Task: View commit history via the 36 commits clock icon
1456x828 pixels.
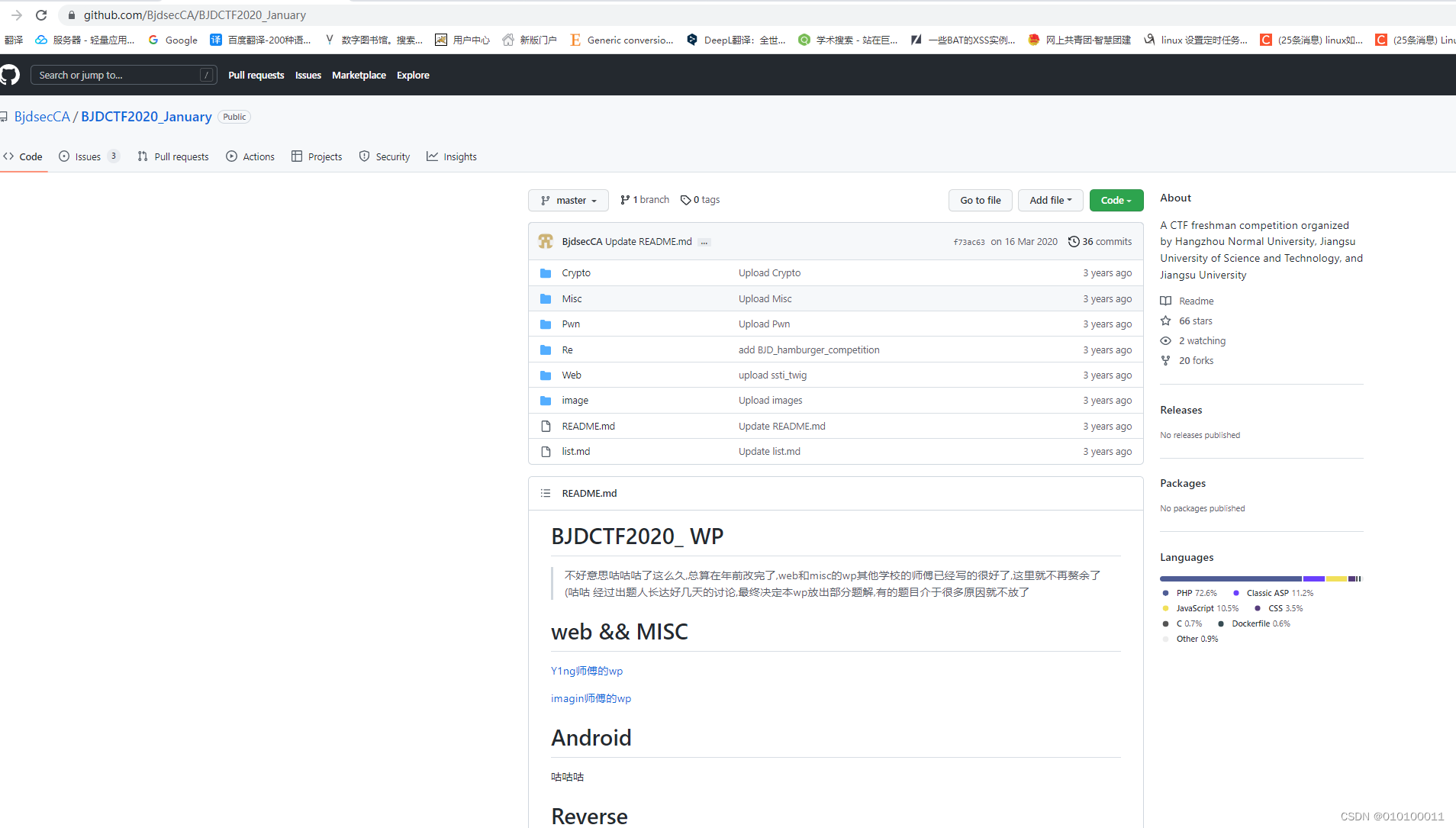Action: click(x=1074, y=241)
